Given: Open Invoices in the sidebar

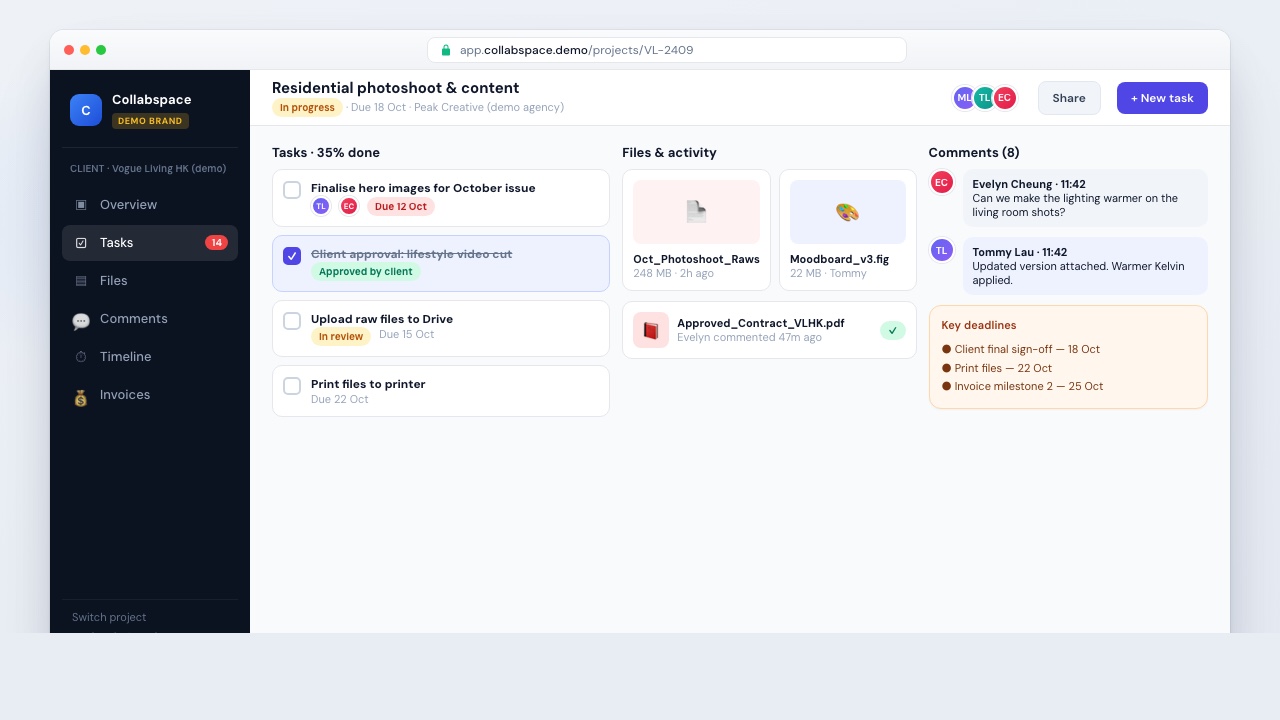Looking at the screenshot, I should [x=150, y=395].
